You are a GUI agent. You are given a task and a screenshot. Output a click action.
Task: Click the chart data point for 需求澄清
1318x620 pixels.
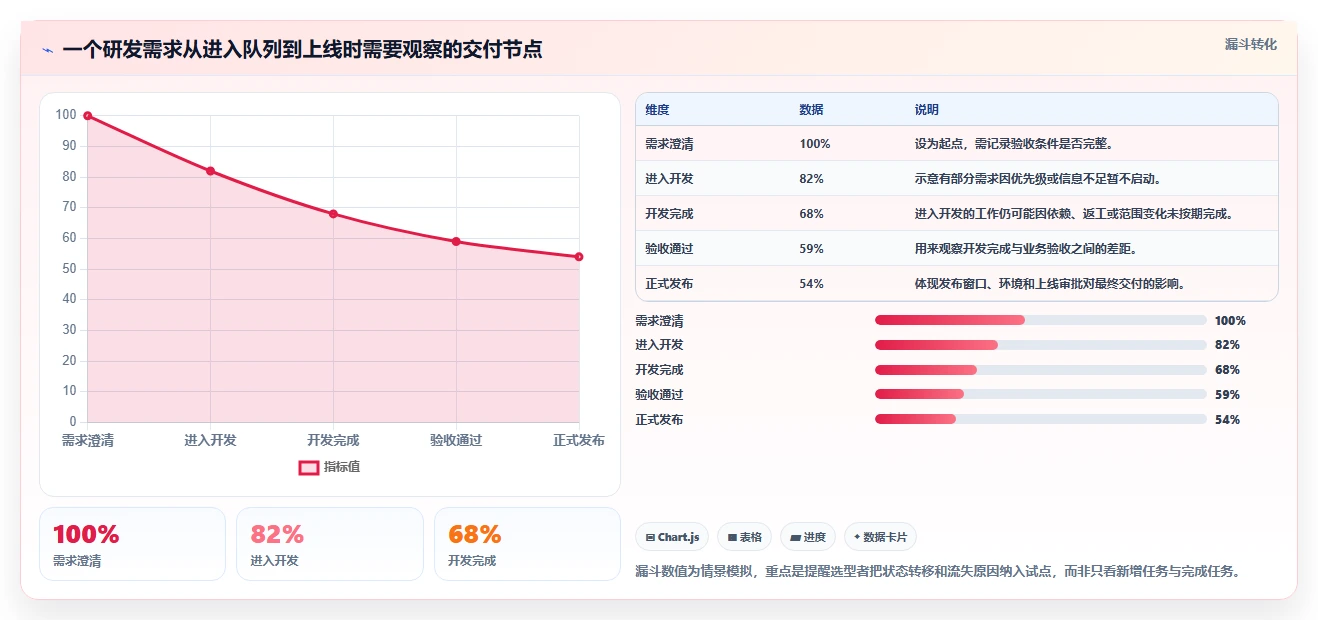coord(88,116)
